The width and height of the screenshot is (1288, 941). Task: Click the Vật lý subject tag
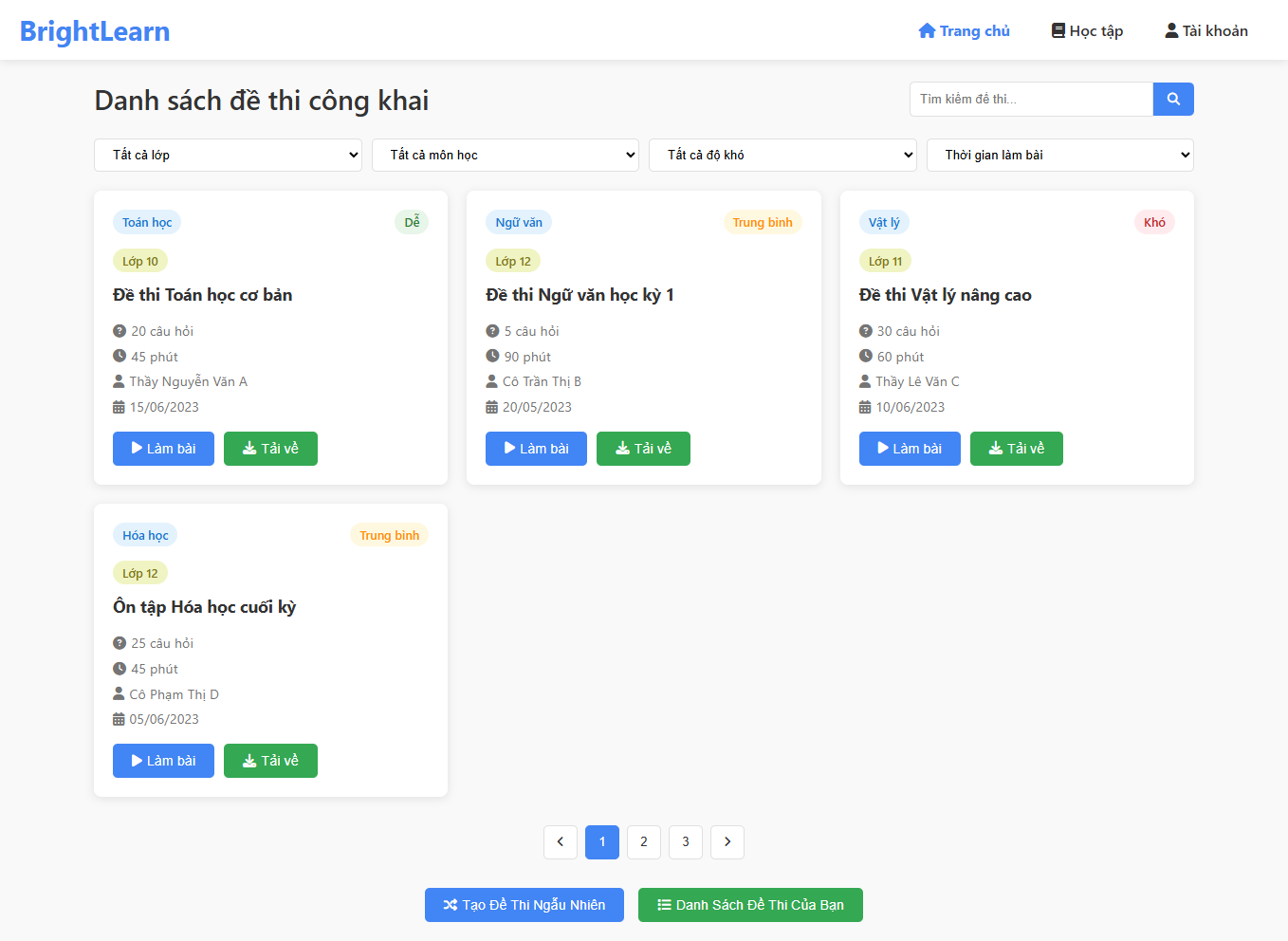click(884, 222)
